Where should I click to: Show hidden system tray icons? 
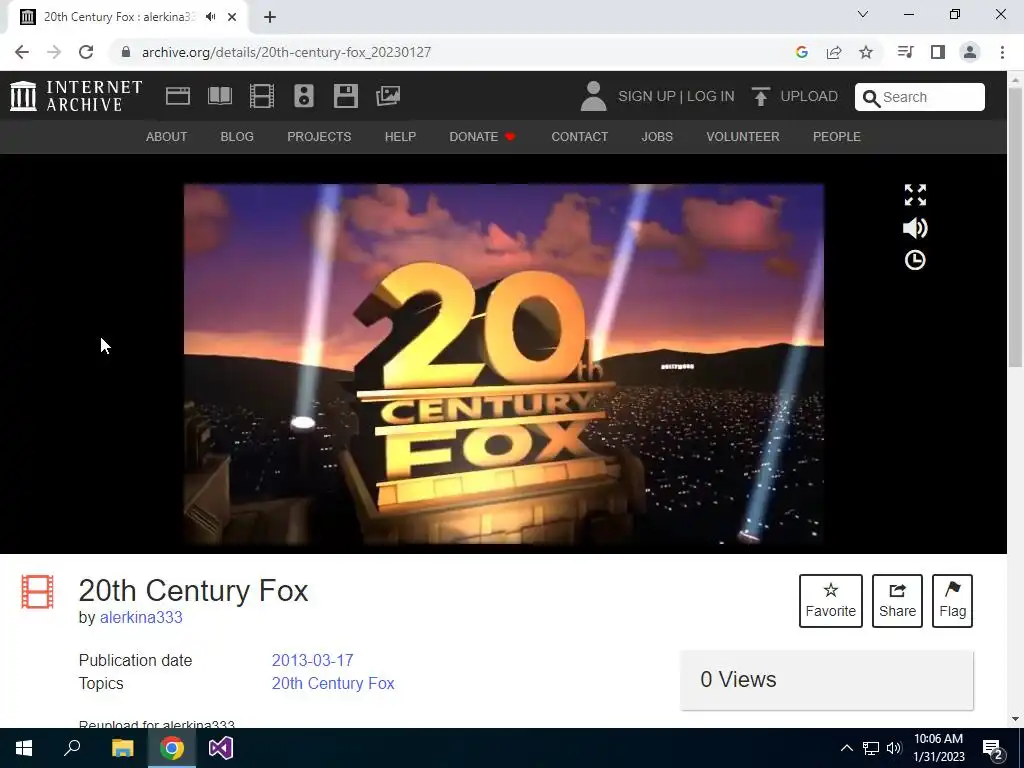(x=846, y=748)
